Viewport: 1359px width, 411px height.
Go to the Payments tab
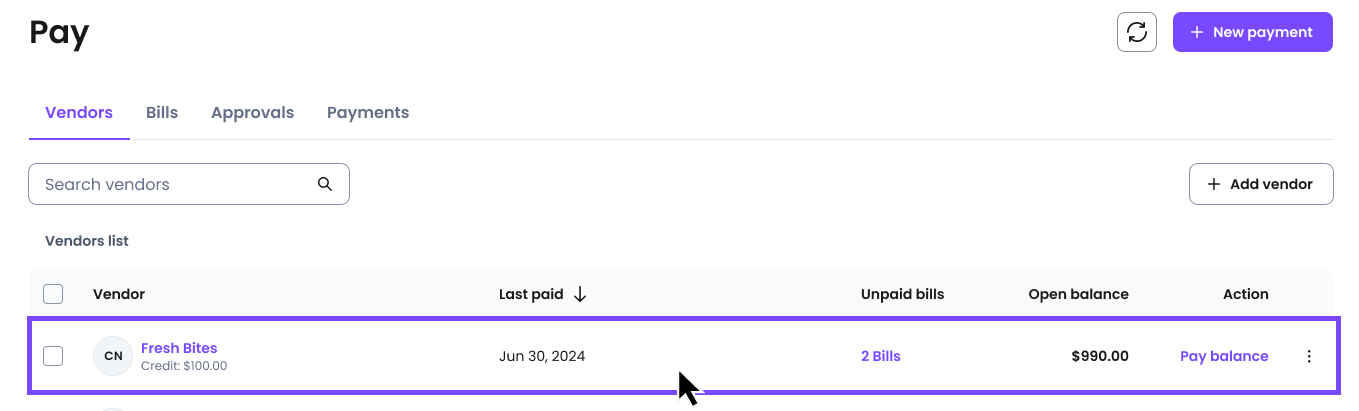[x=368, y=113]
